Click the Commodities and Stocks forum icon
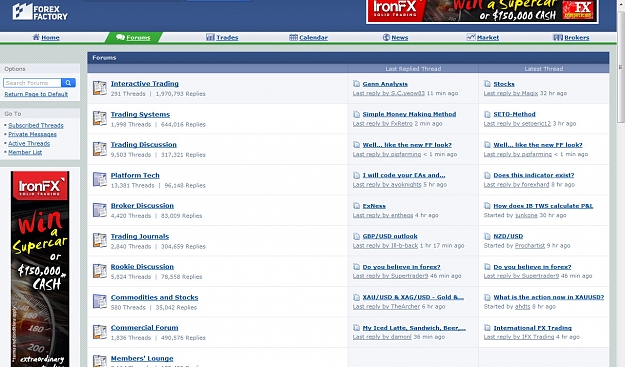The image size is (625, 367). [x=100, y=301]
